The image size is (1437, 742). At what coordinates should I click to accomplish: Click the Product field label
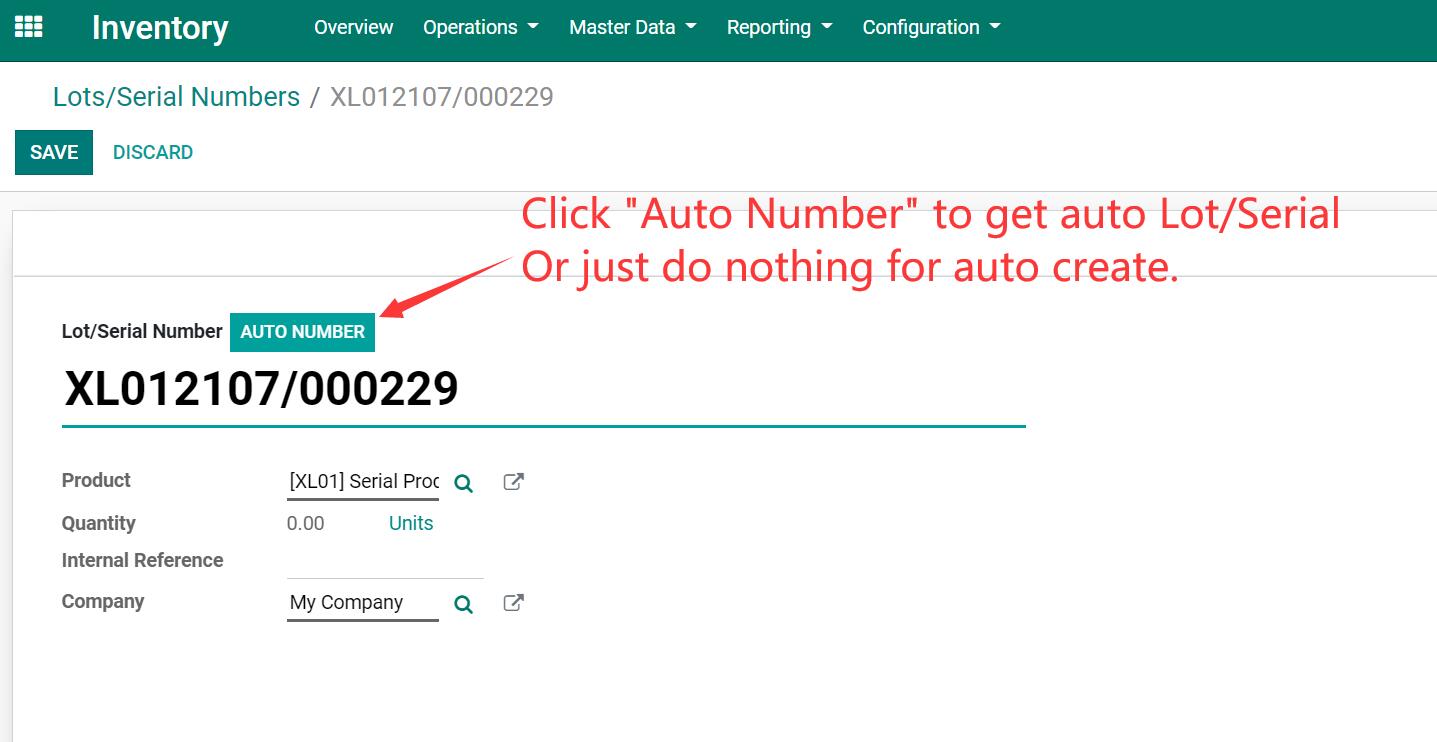(x=96, y=480)
